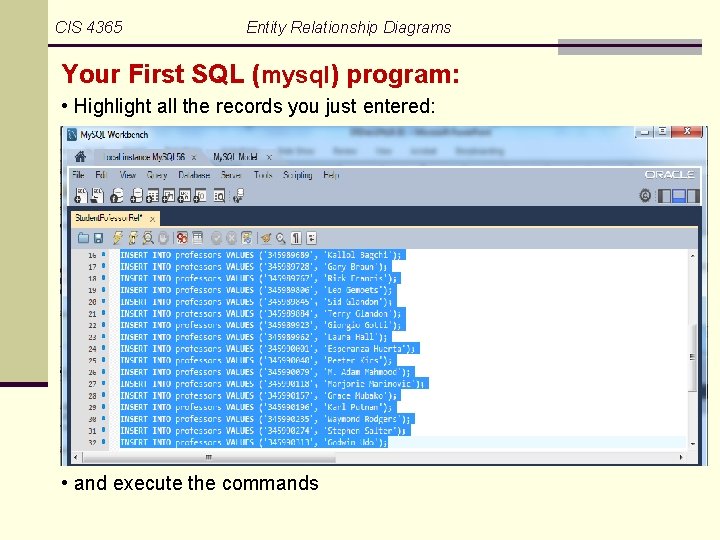Click the editor's vertical scrollbar down arrow
The image size is (720, 540).
point(692,444)
